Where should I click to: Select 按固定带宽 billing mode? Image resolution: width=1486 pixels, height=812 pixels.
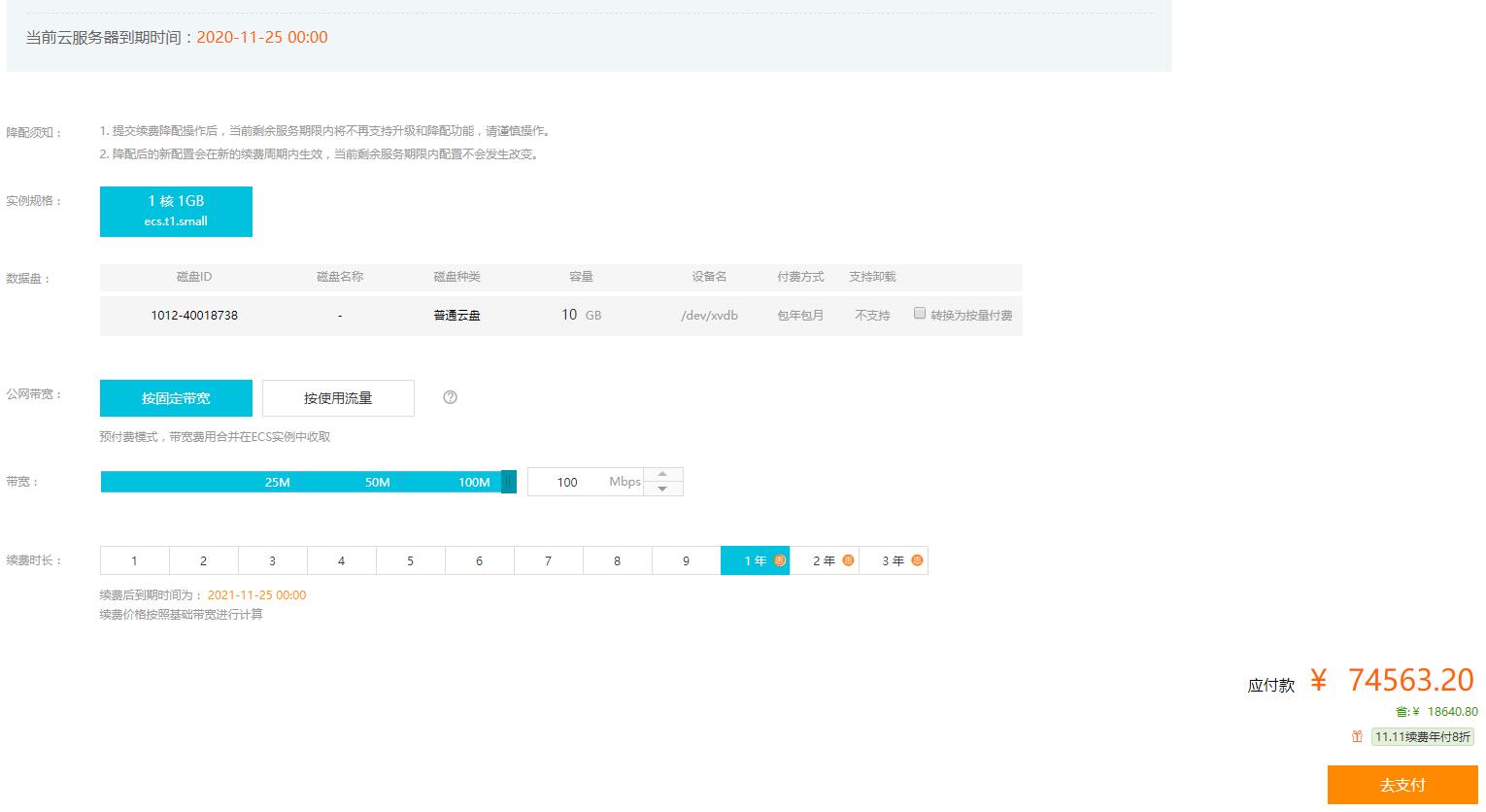(x=176, y=398)
